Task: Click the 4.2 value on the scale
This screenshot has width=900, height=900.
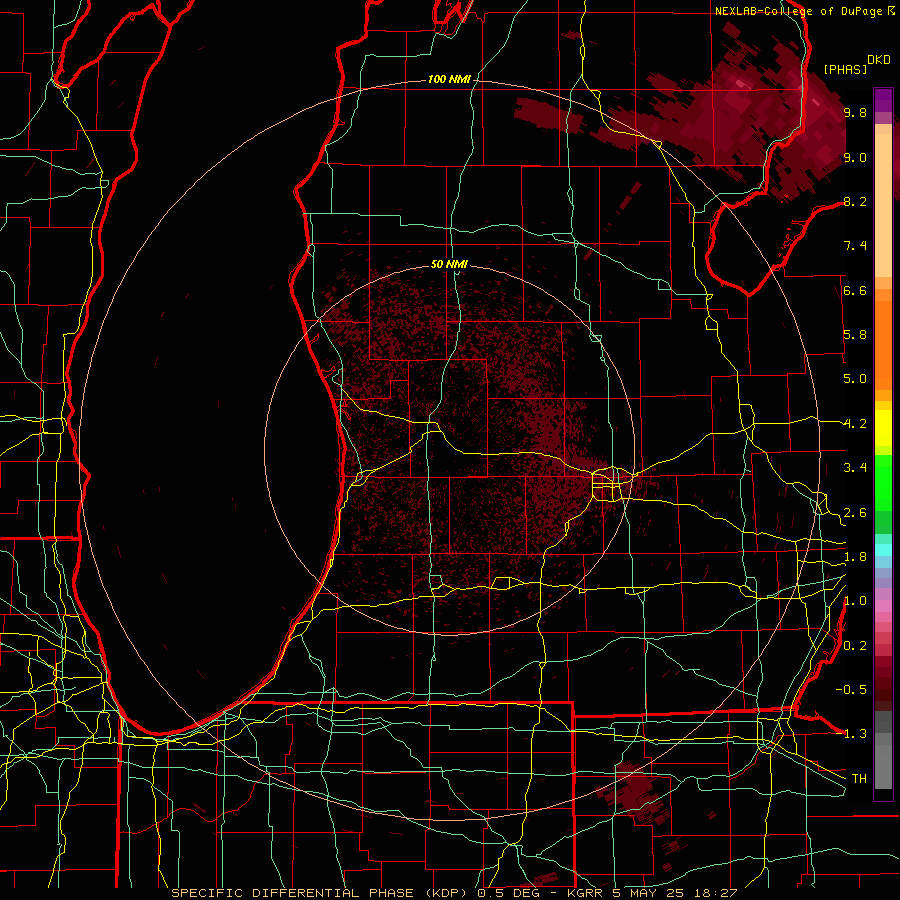Action: coord(855,424)
